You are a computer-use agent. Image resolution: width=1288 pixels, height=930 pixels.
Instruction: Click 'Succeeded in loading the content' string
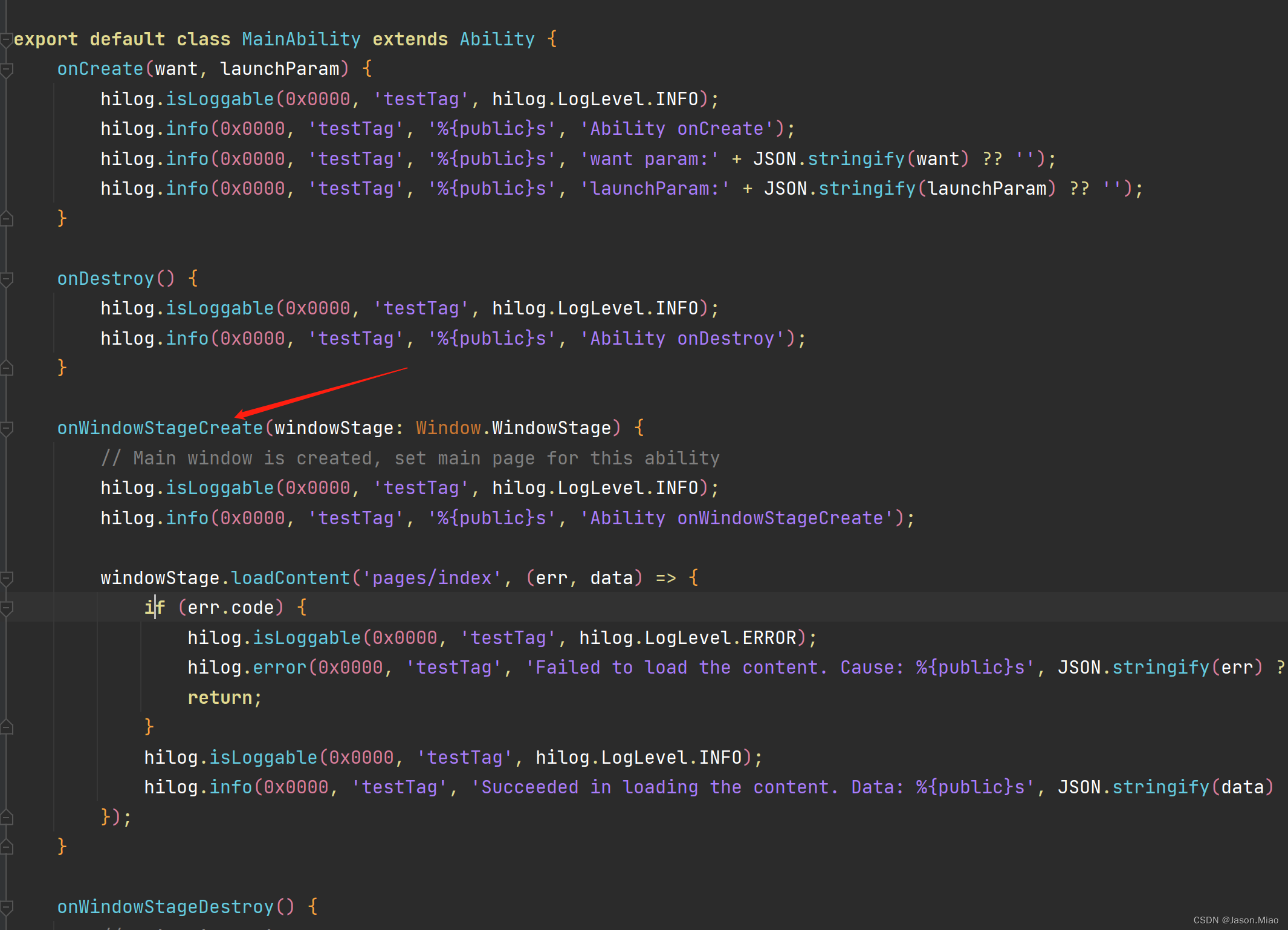tap(753, 787)
